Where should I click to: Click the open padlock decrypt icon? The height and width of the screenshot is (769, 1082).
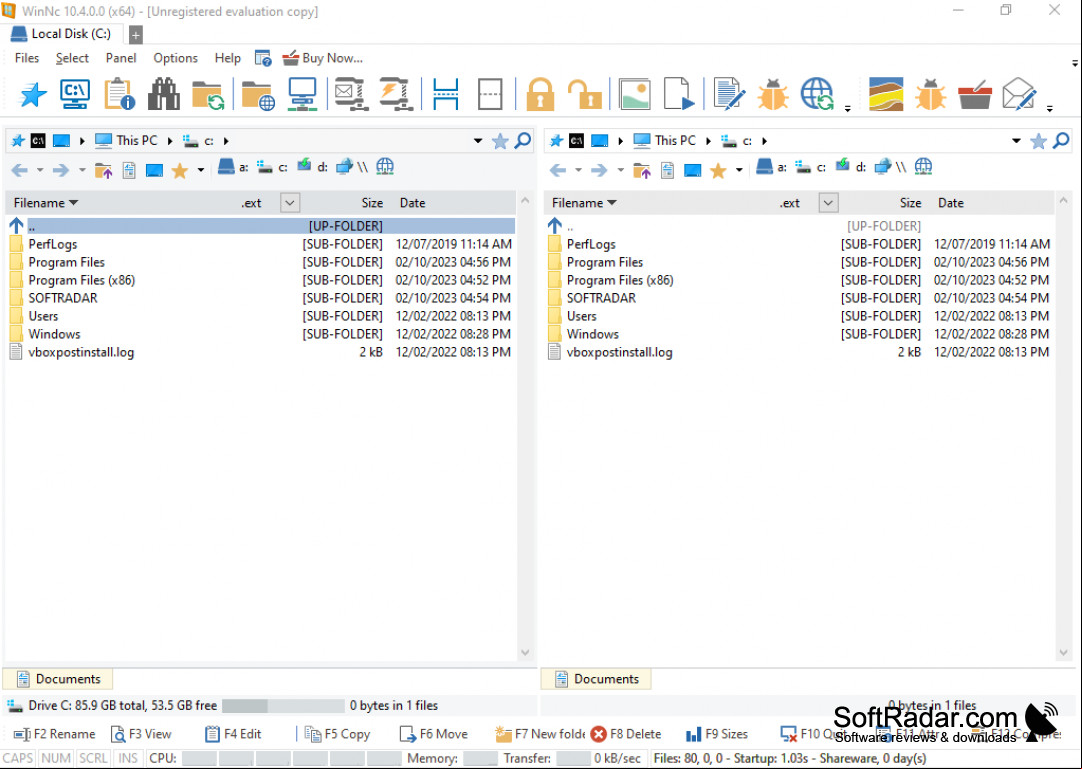(584, 94)
